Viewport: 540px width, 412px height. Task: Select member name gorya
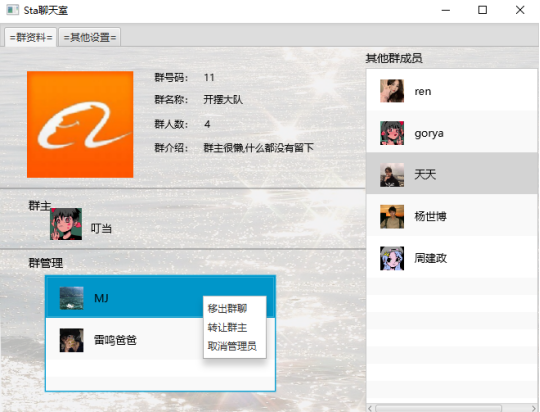pyautogui.click(x=429, y=134)
